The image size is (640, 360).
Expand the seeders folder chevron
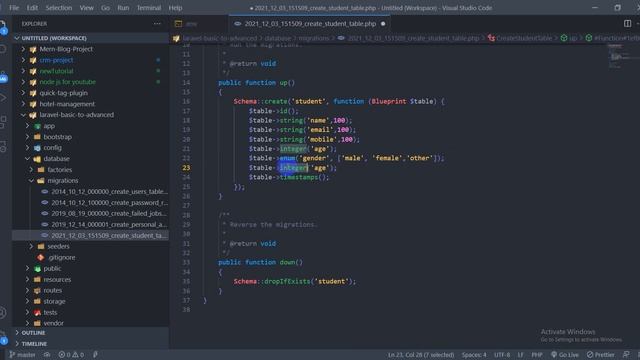click(x=31, y=247)
